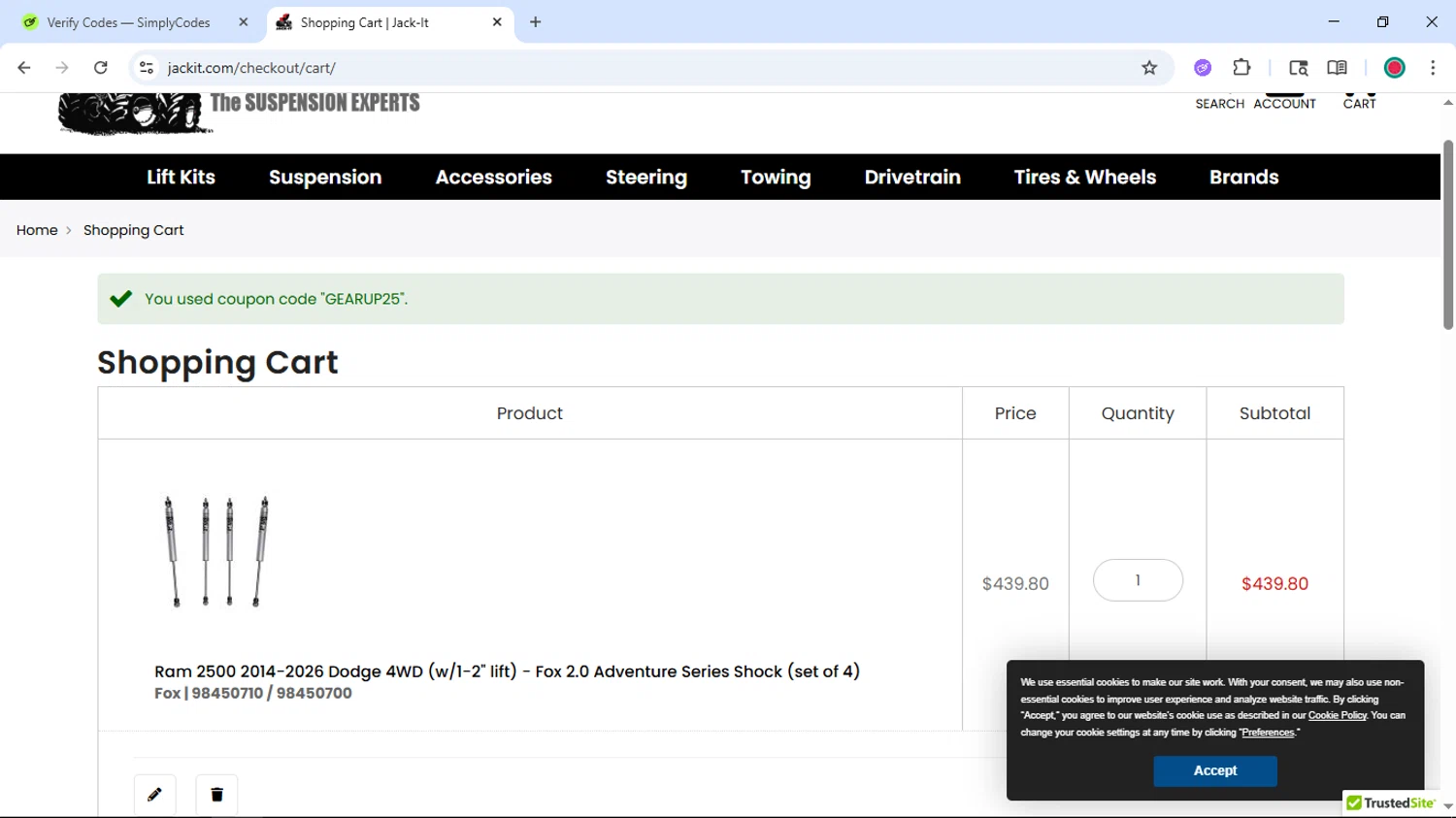The image size is (1456, 818).
Task: Click the $439.80 gray Price value
Action: click(x=1015, y=583)
